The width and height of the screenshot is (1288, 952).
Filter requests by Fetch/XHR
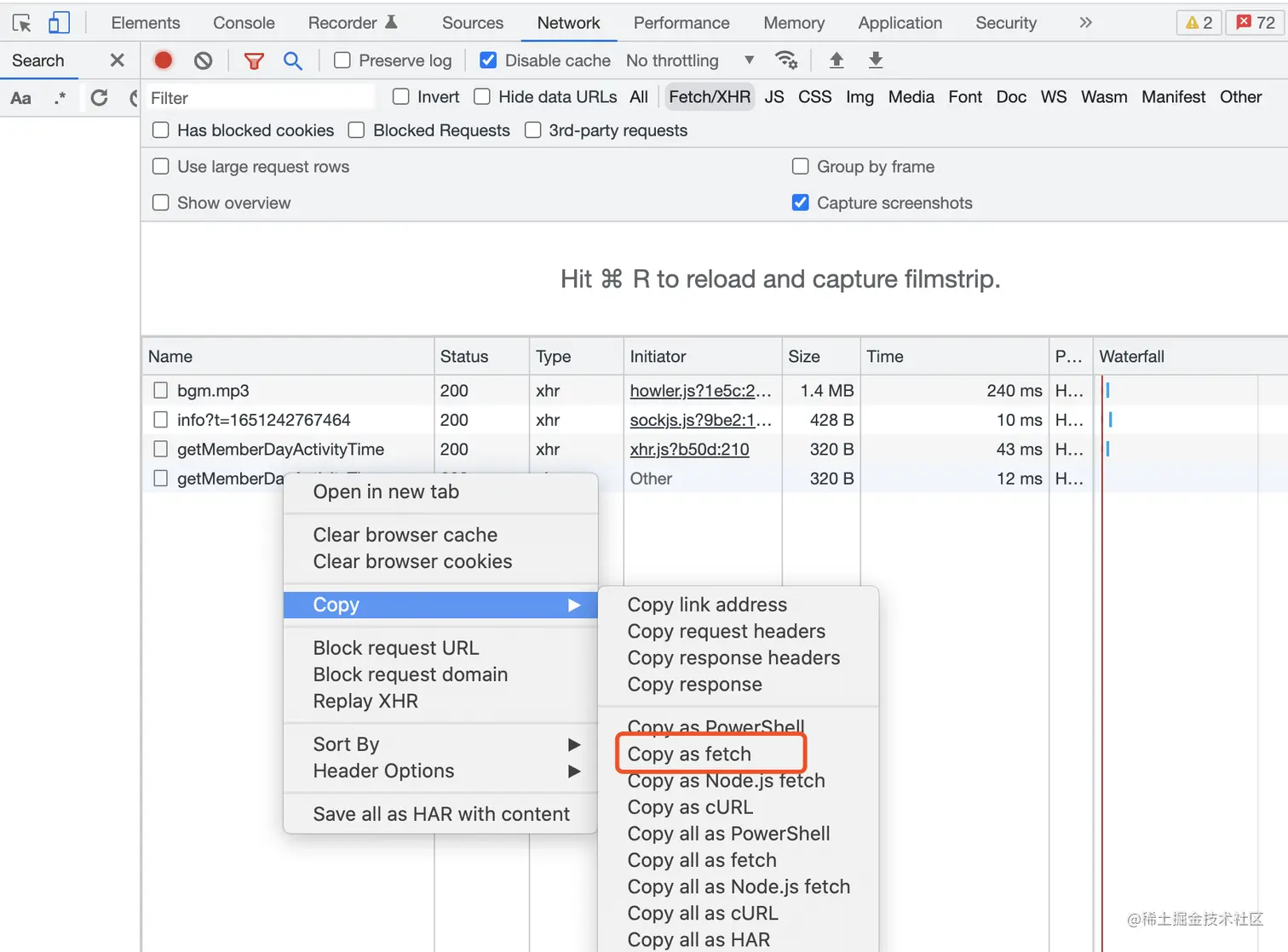[710, 97]
